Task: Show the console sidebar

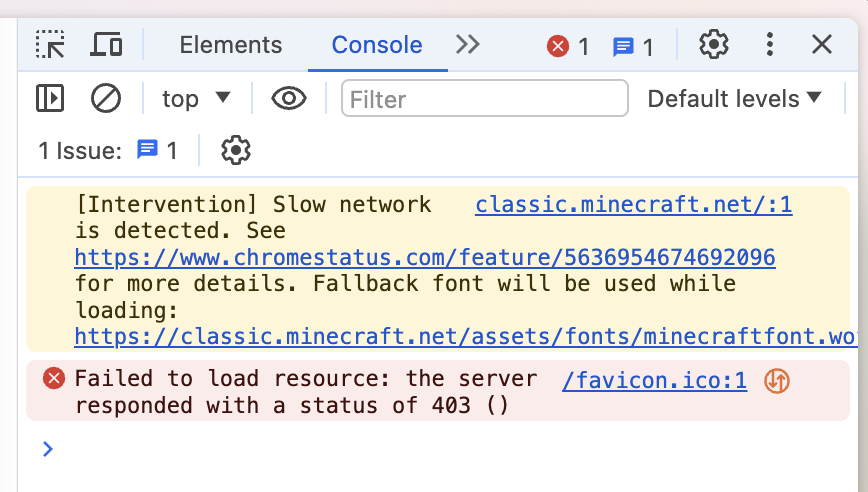Action: (x=50, y=98)
